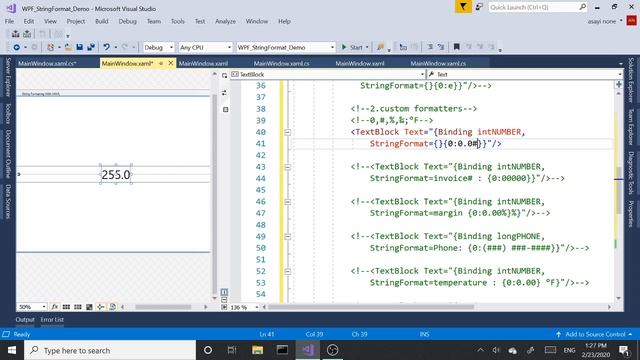Click the Quick Launch magnifier icon
This screenshot has width=640, height=360.
click(x=582, y=7)
